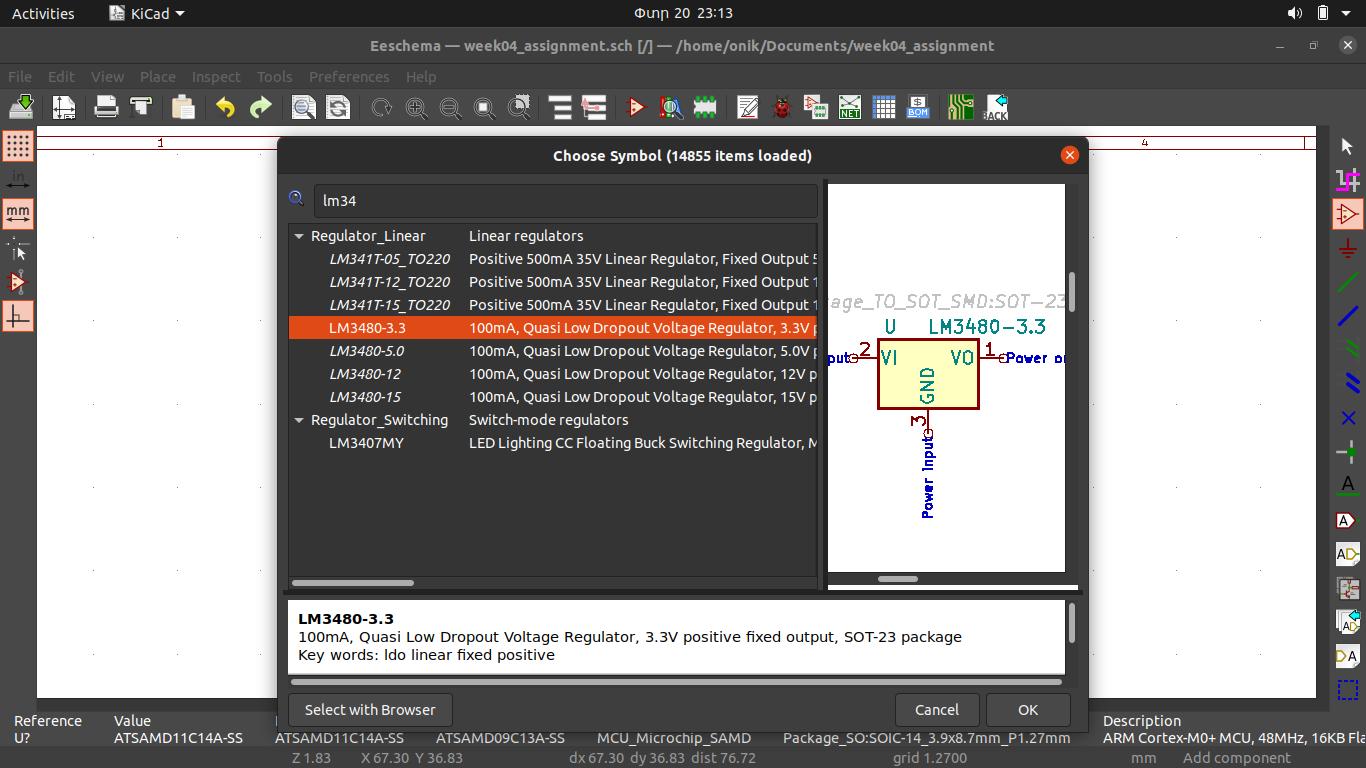The height and width of the screenshot is (768, 1366).
Task: Click the Paste clipboard icon
Action: [183, 107]
